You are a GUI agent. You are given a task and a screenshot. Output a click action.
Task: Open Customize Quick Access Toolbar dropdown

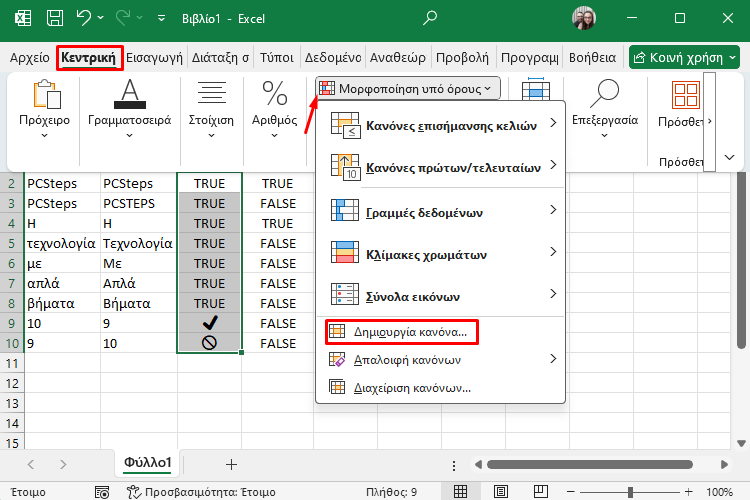coord(162,19)
